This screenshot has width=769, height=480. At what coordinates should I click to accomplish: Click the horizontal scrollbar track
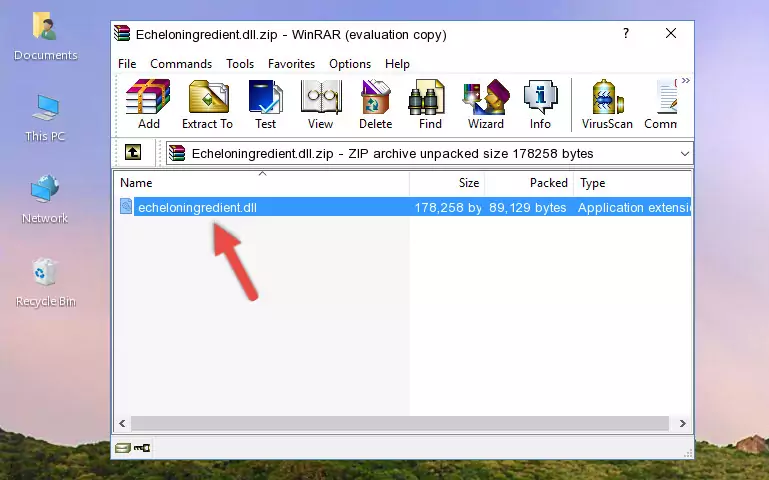(400, 423)
